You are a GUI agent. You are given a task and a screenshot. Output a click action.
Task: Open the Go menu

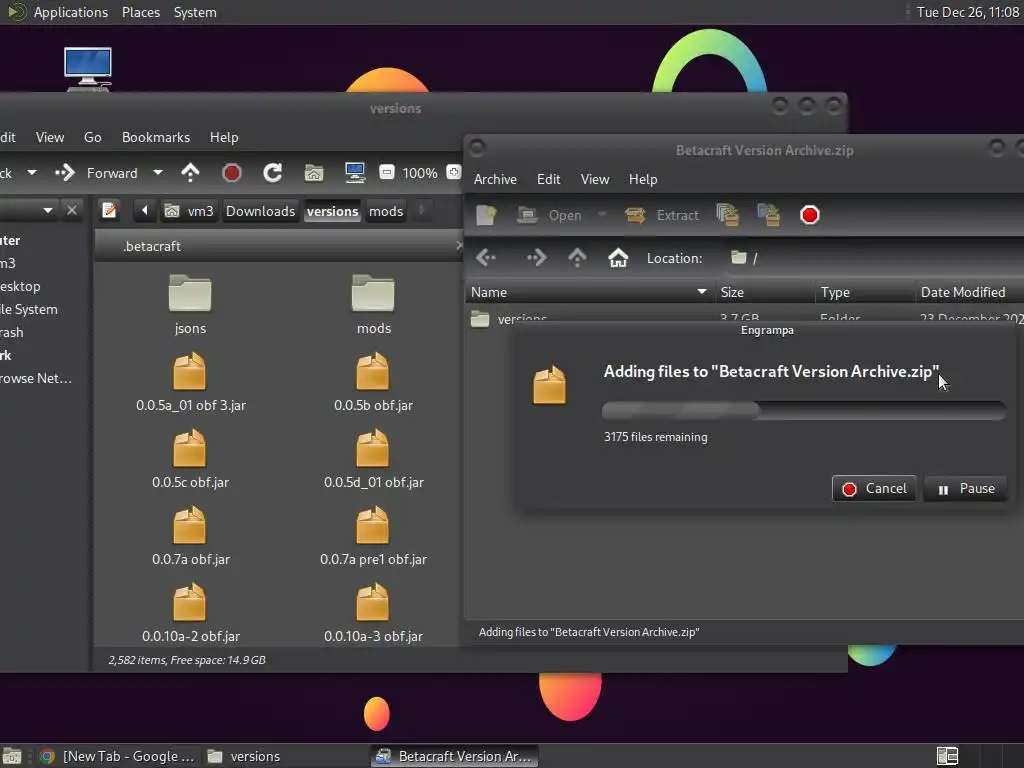pyautogui.click(x=93, y=138)
